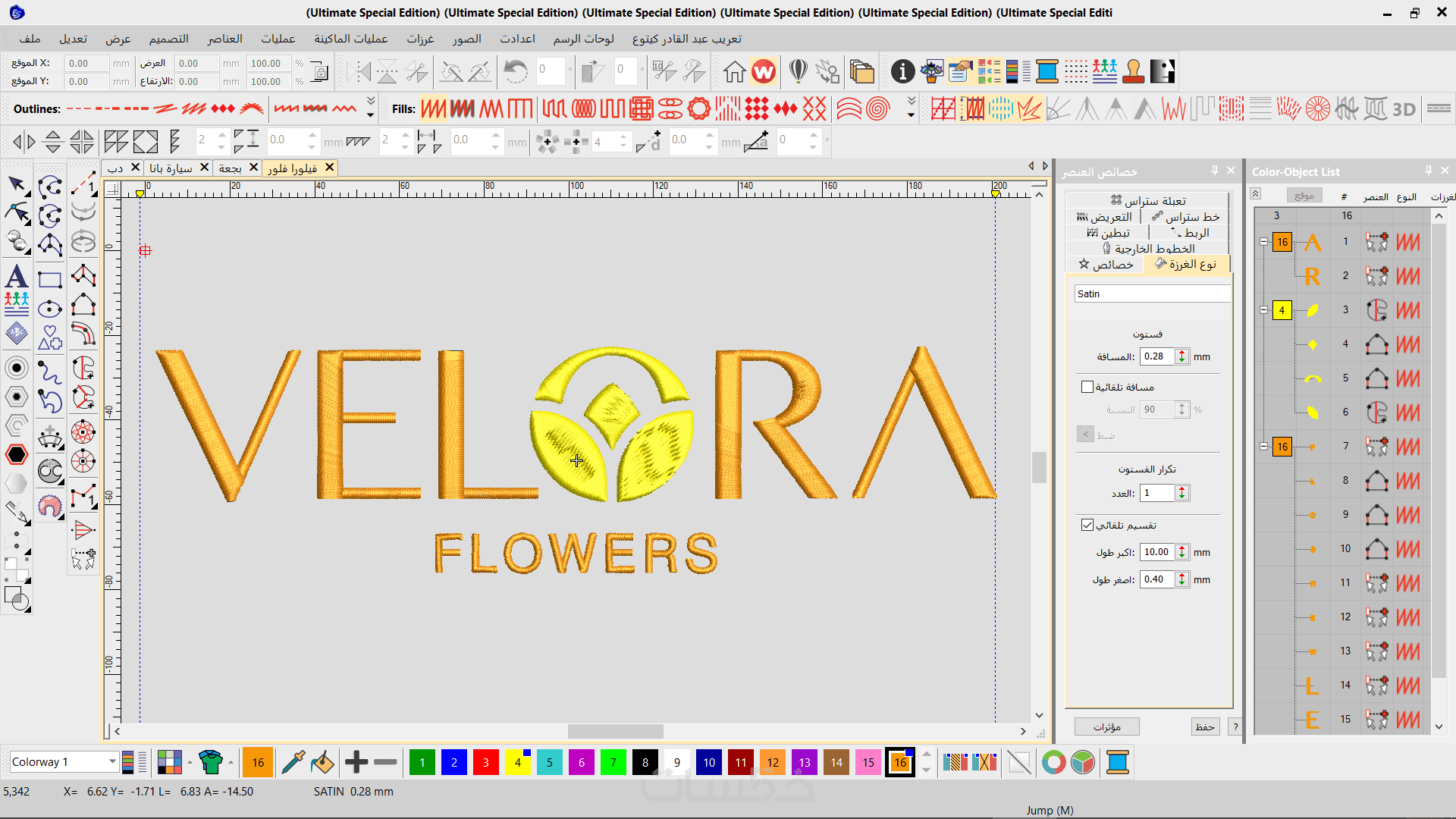Image resolution: width=1456 pixels, height=819 pixels.
Task: Select the lettering A text tool
Action: [17, 276]
